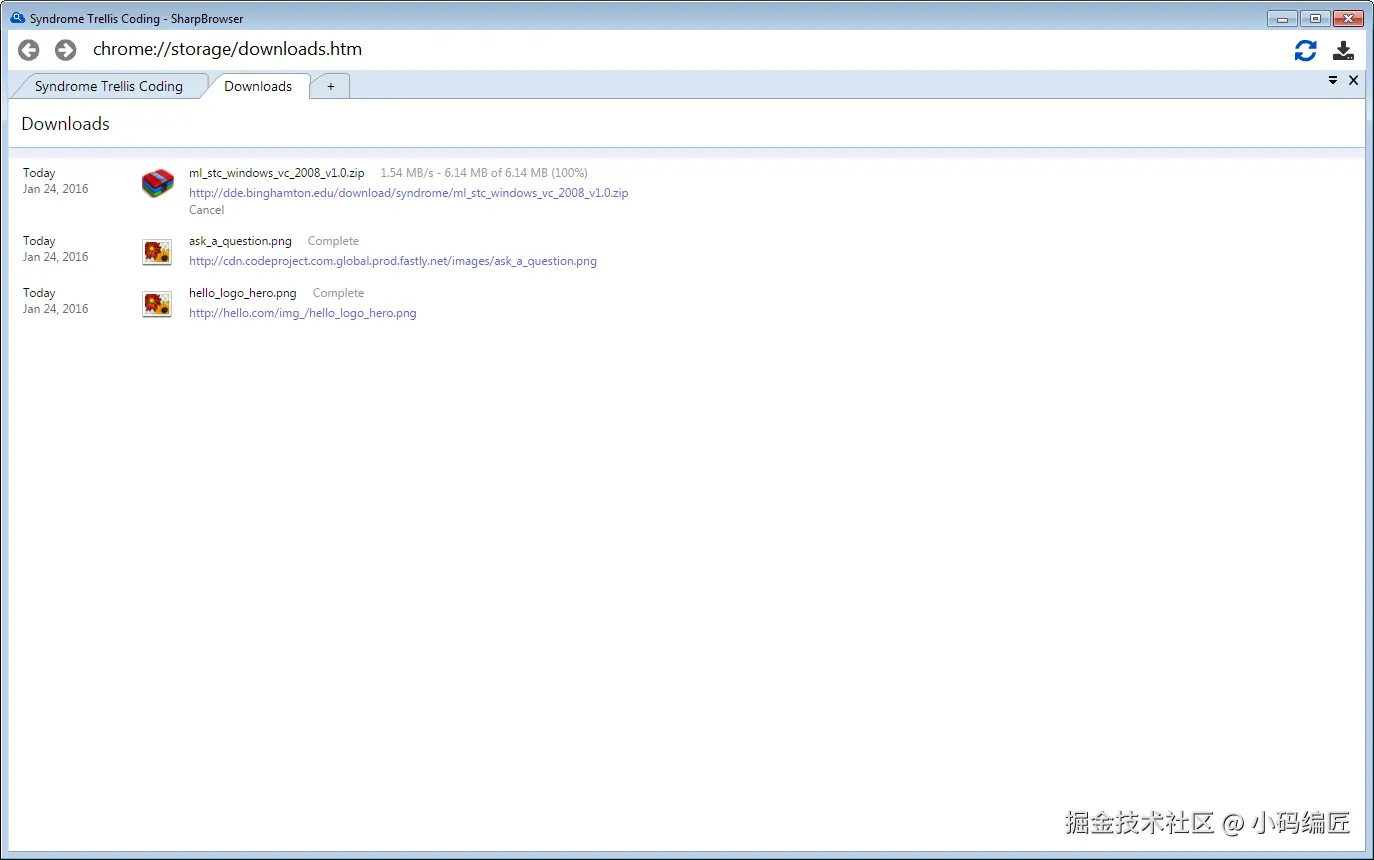Click the Back navigation arrow
1374x860 pixels.
coord(29,50)
